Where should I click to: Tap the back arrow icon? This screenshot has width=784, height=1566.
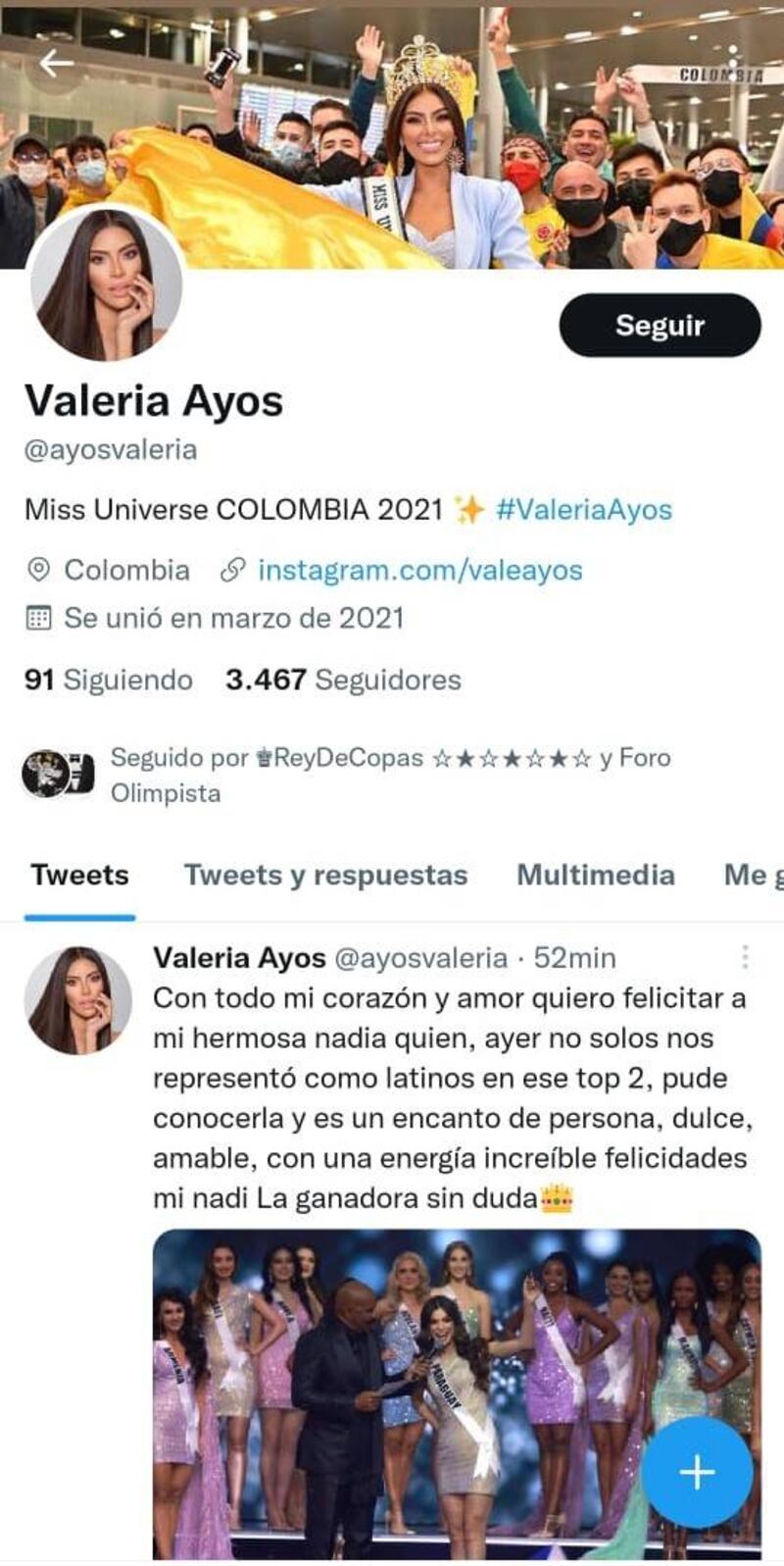pos(56,64)
